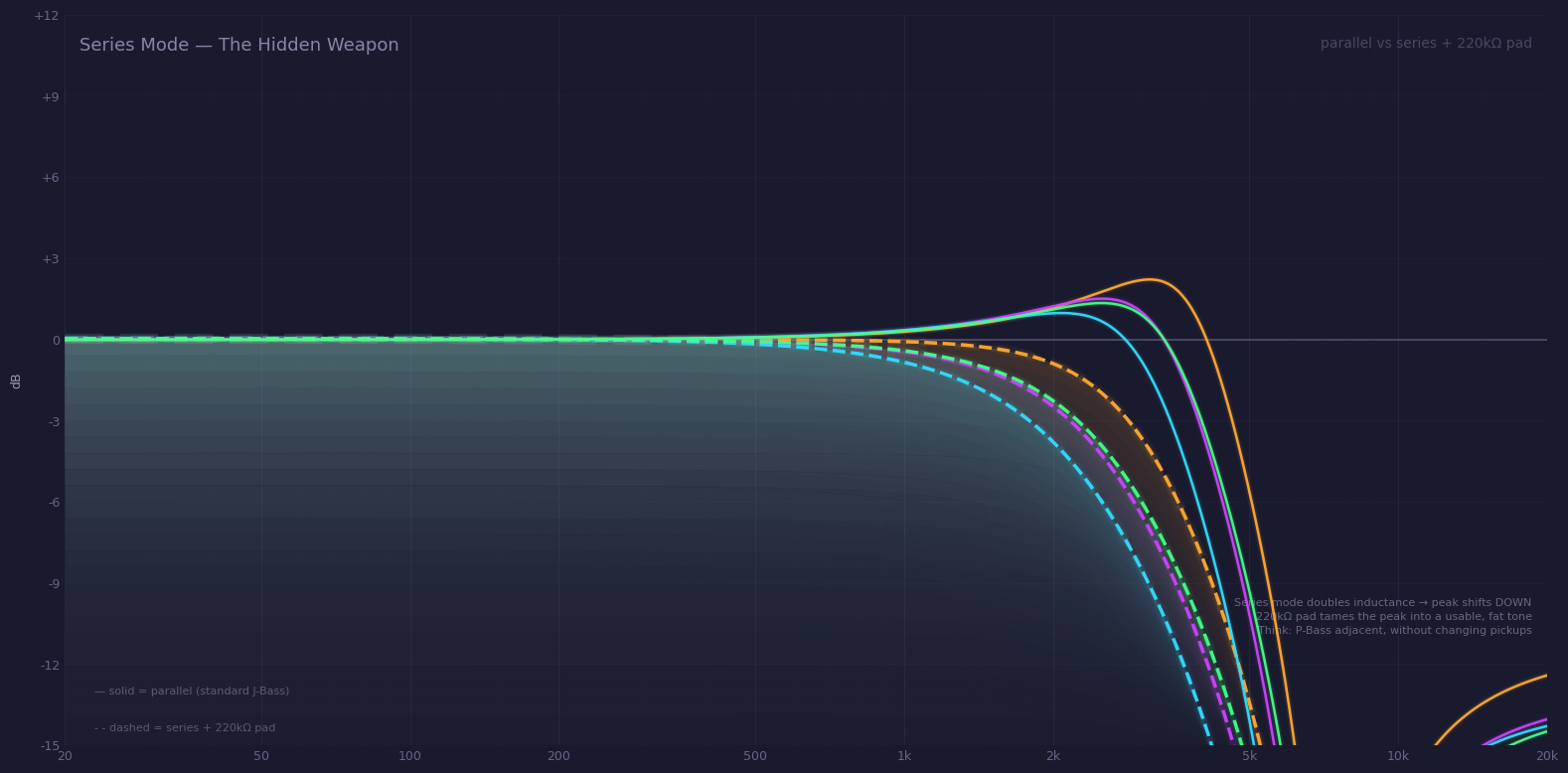
Task: Click the '100' frequency tick label
Action: (x=409, y=756)
